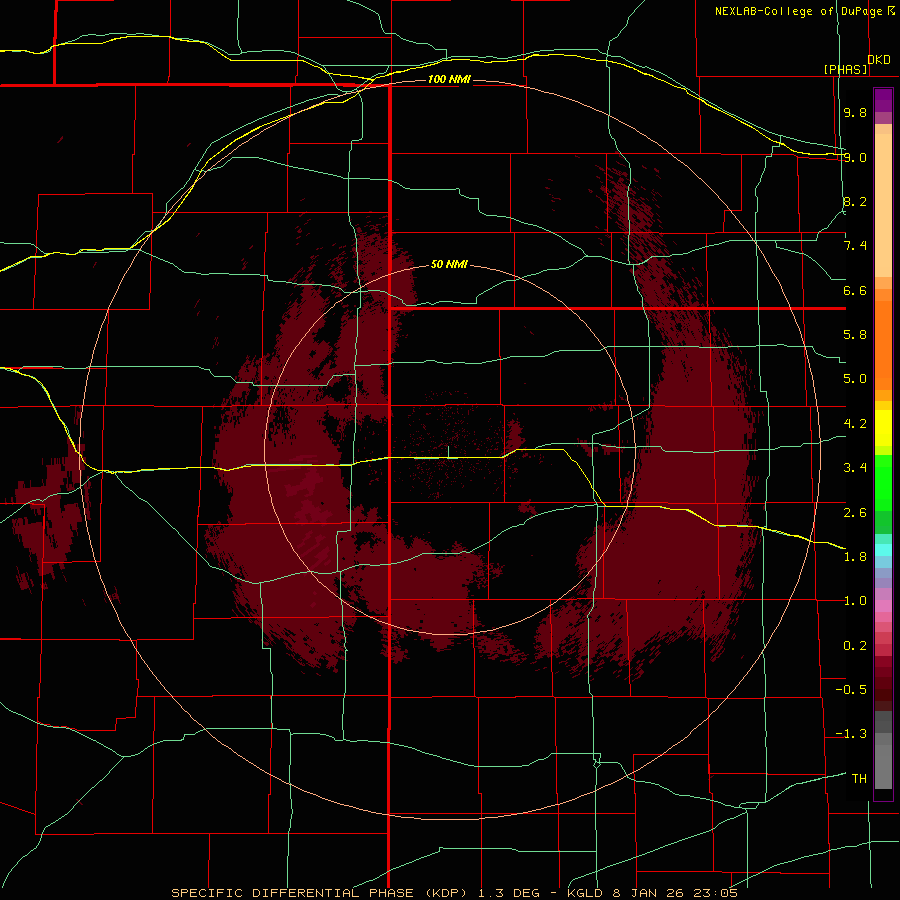Viewport: 900px width, 900px height.
Task: Click the purple top segment of the color bar
Action: (x=883, y=100)
